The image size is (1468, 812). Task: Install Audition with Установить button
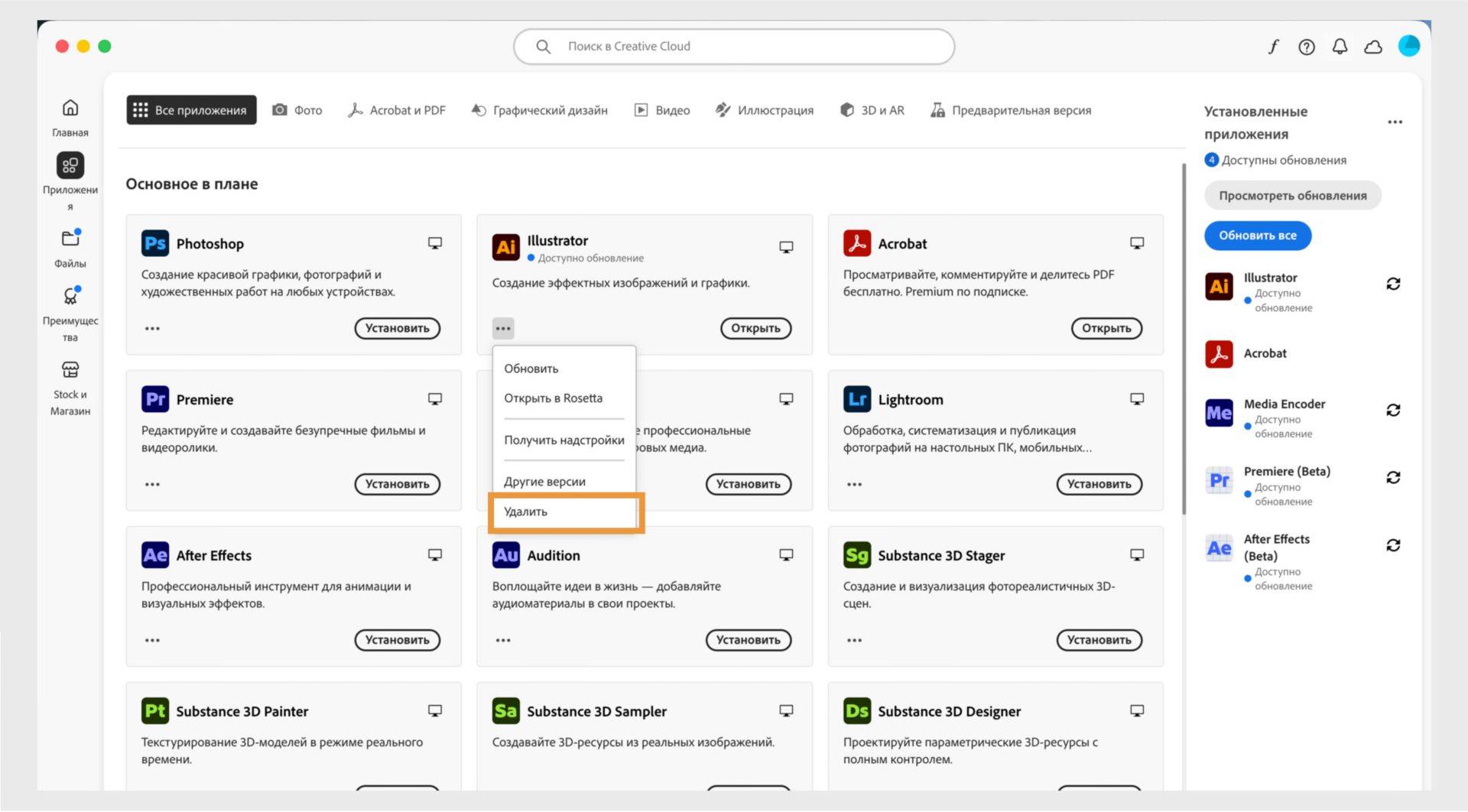(749, 641)
